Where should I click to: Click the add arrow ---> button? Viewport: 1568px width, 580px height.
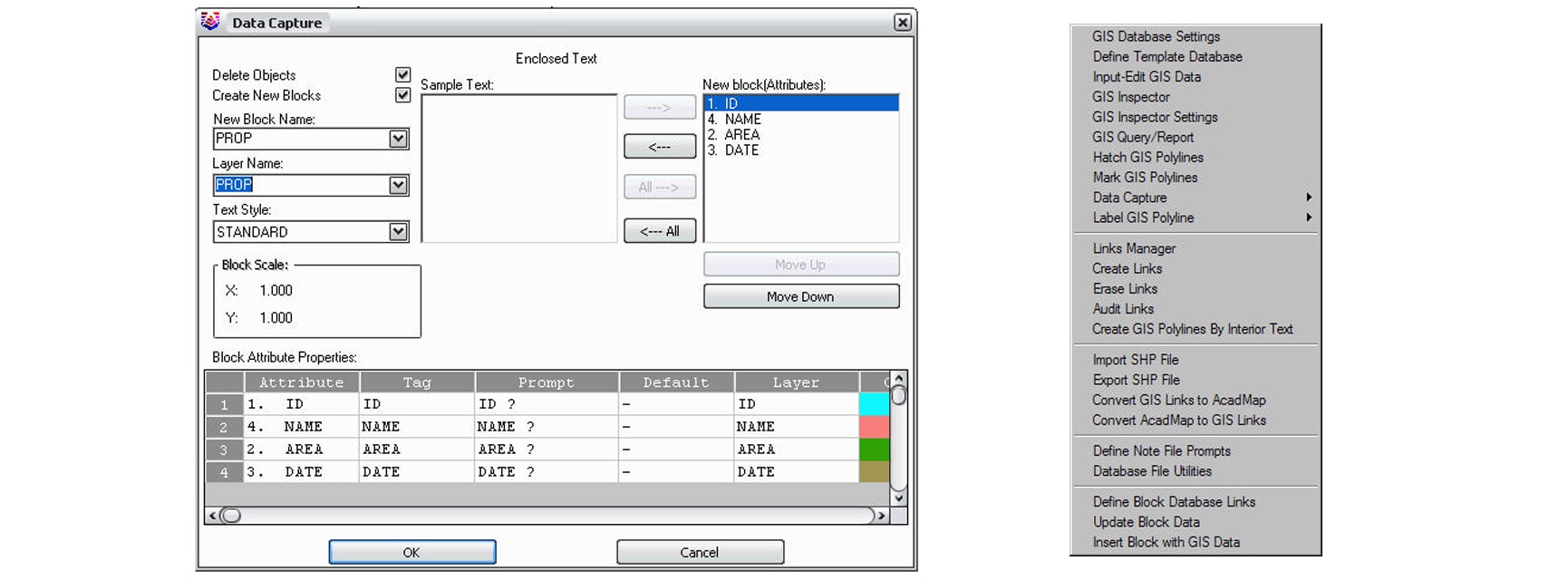click(x=660, y=108)
